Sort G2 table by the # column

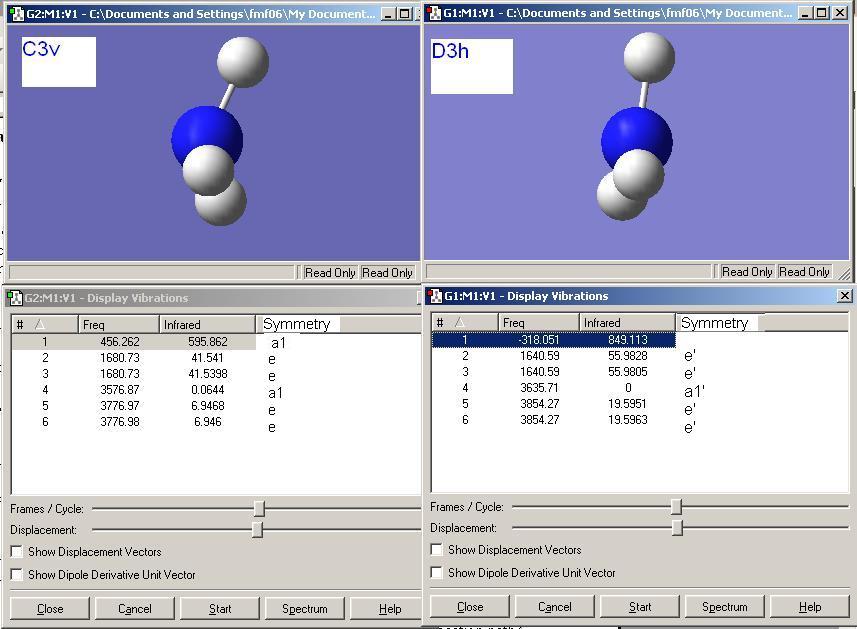(x=45, y=325)
